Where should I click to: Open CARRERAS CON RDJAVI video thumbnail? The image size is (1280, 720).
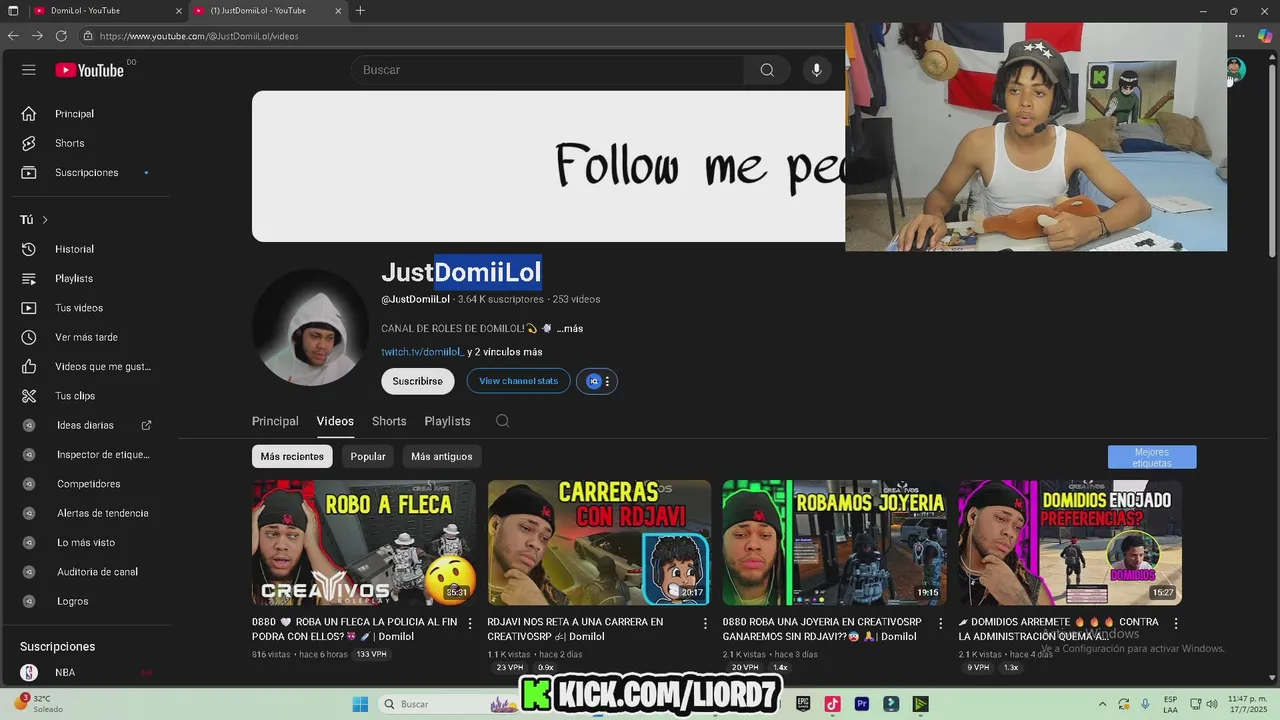(x=599, y=543)
